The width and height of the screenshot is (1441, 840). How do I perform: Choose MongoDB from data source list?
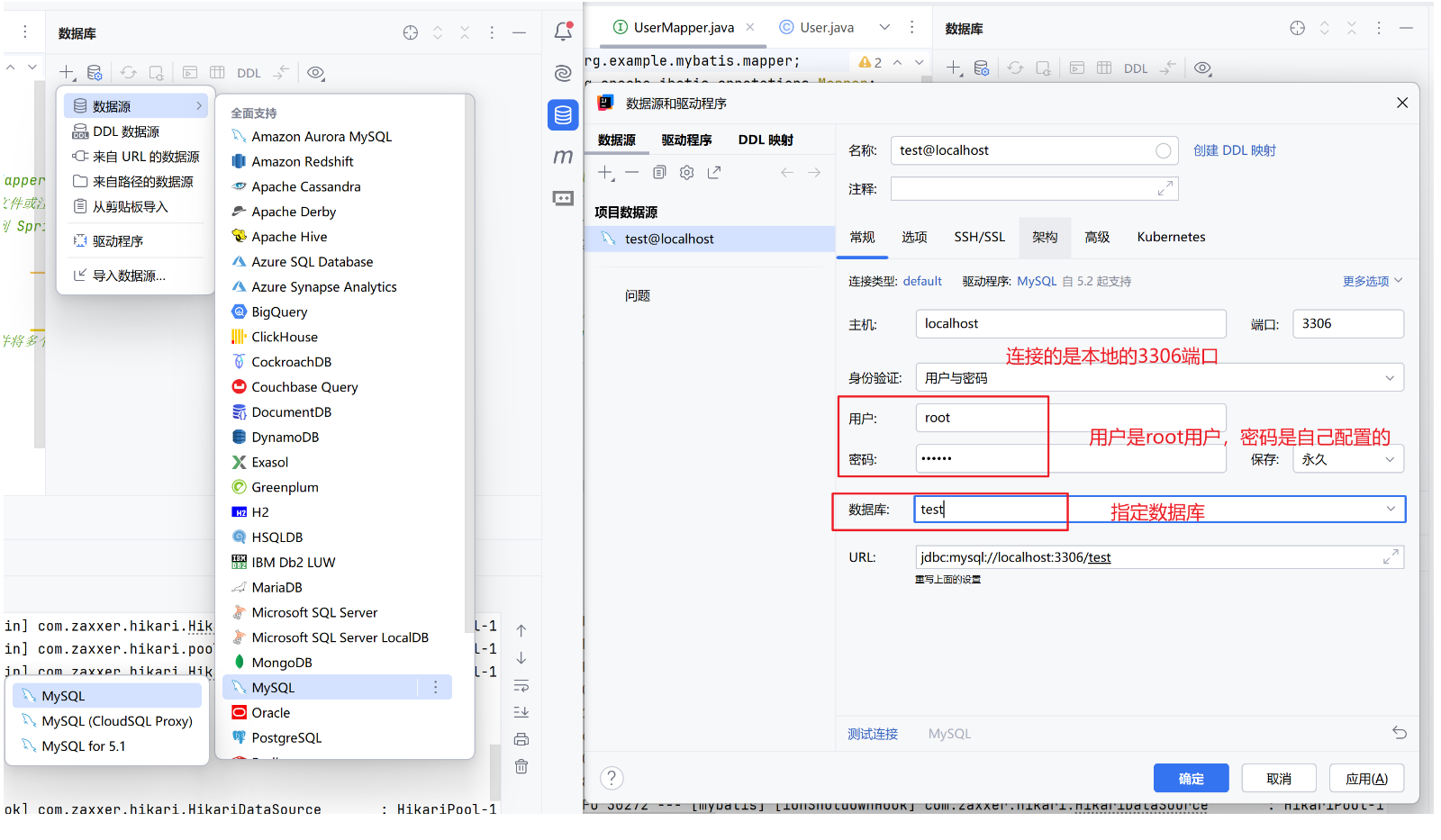point(336,662)
